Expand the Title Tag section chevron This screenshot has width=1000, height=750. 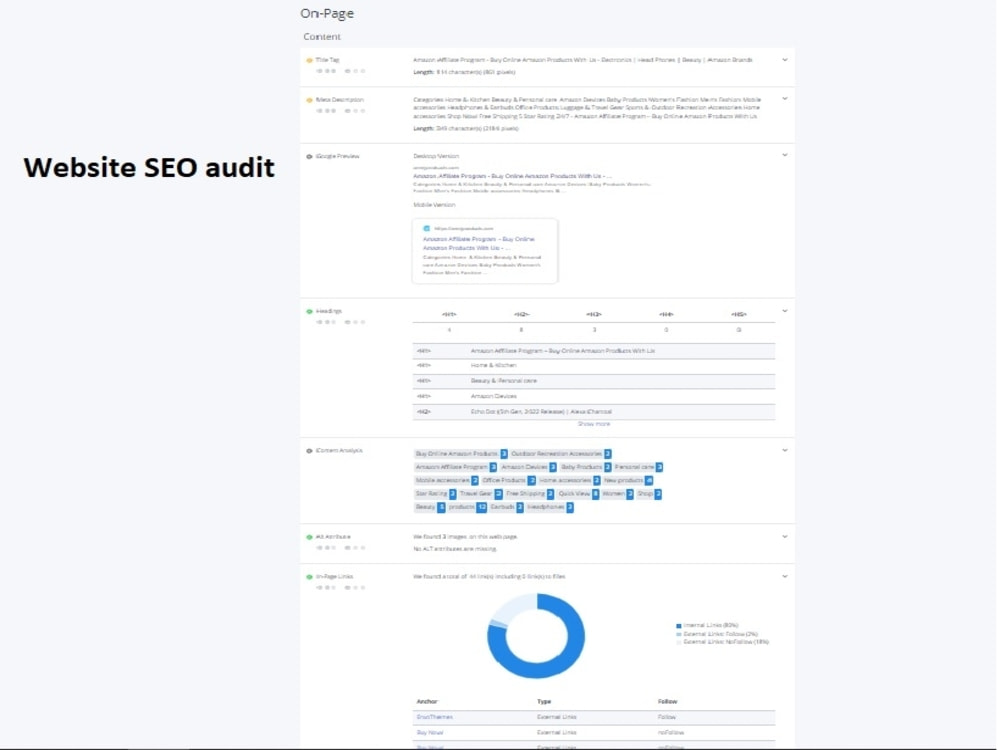pos(787,60)
